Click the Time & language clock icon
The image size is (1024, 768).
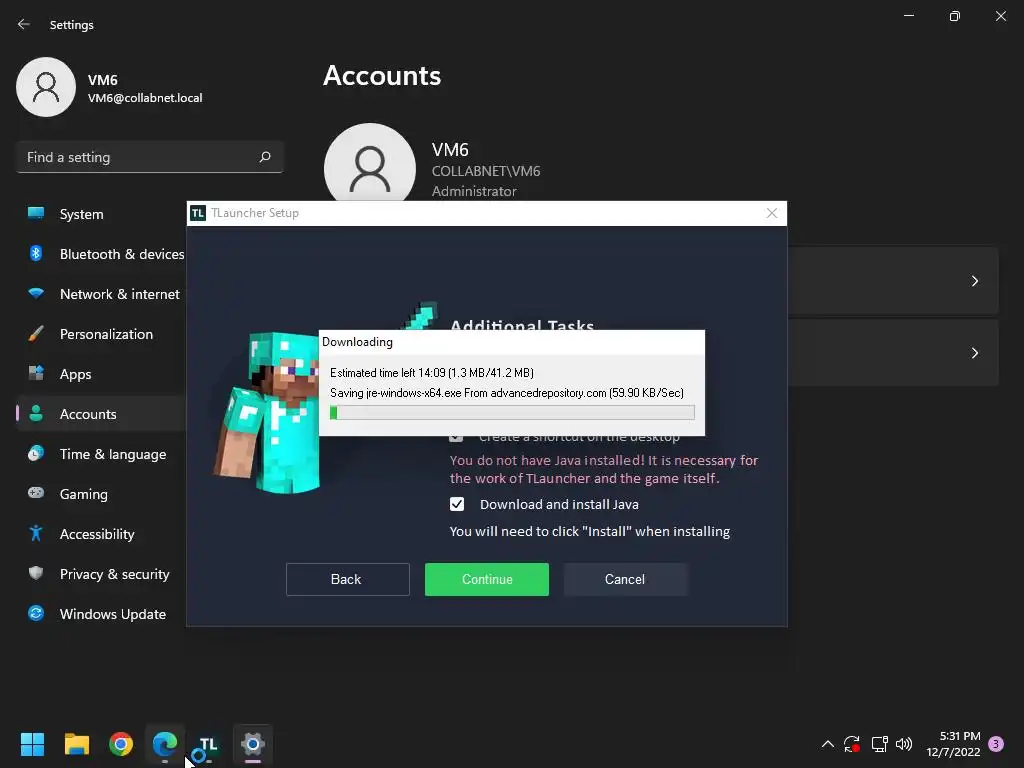coord(36,453)
